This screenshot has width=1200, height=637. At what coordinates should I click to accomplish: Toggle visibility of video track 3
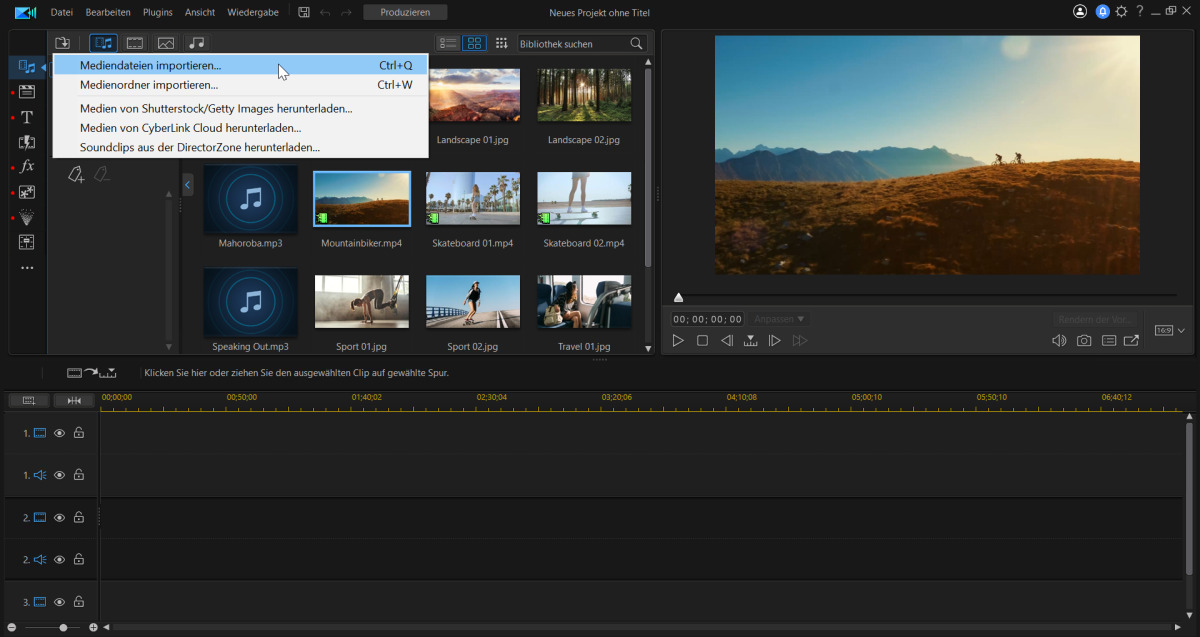point(59,602)
